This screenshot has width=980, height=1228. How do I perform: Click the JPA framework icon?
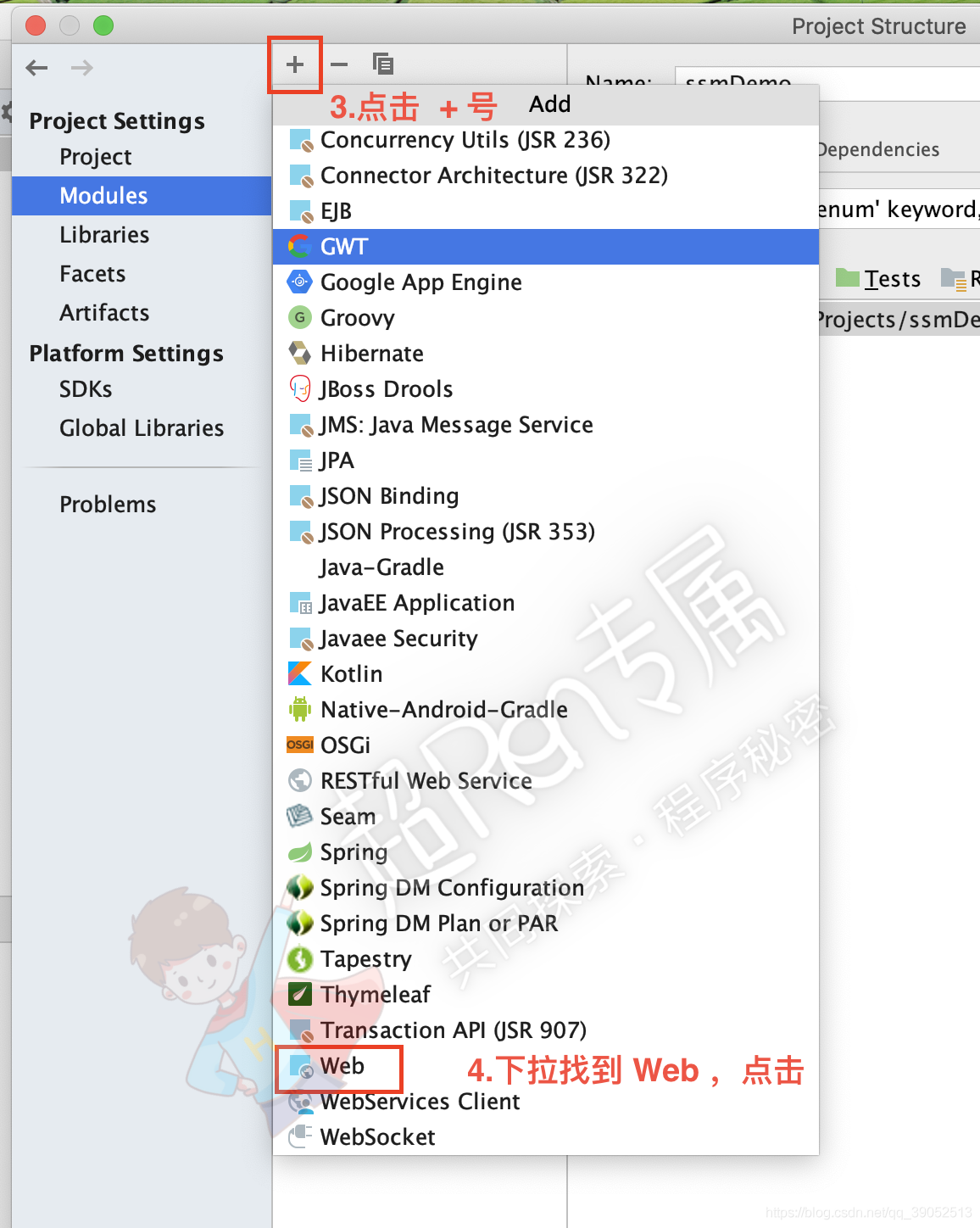click(x=301, y=460)
